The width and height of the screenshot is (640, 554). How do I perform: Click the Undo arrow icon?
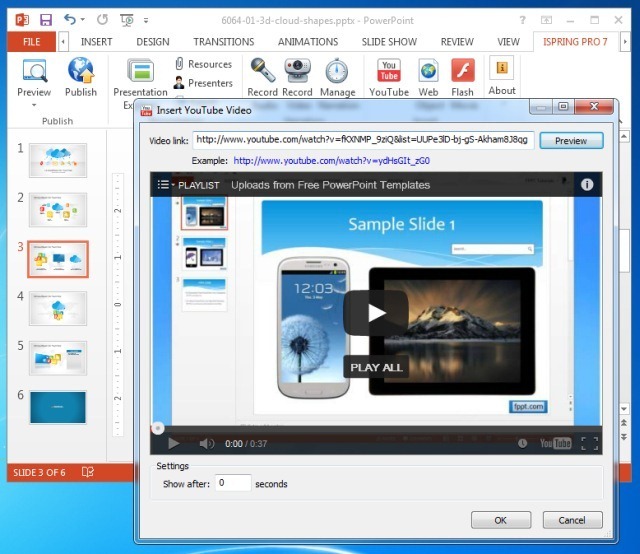tap(70, 19)
